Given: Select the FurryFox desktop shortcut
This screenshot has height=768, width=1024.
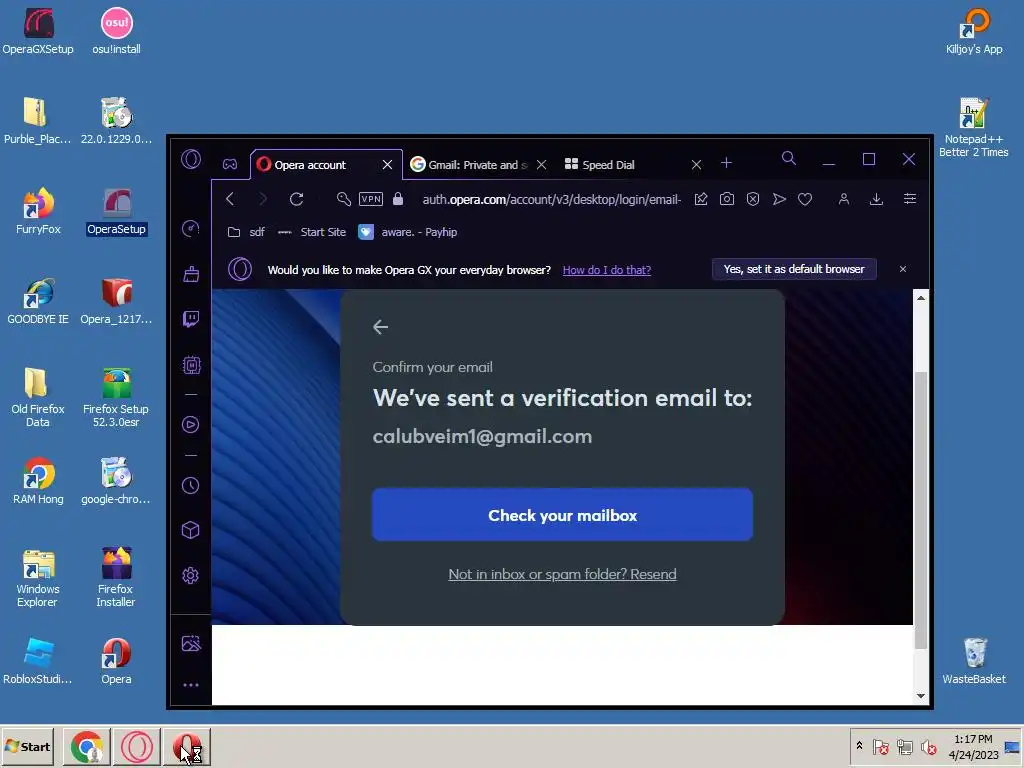Looking at the screenshot, I should [39, 211].
